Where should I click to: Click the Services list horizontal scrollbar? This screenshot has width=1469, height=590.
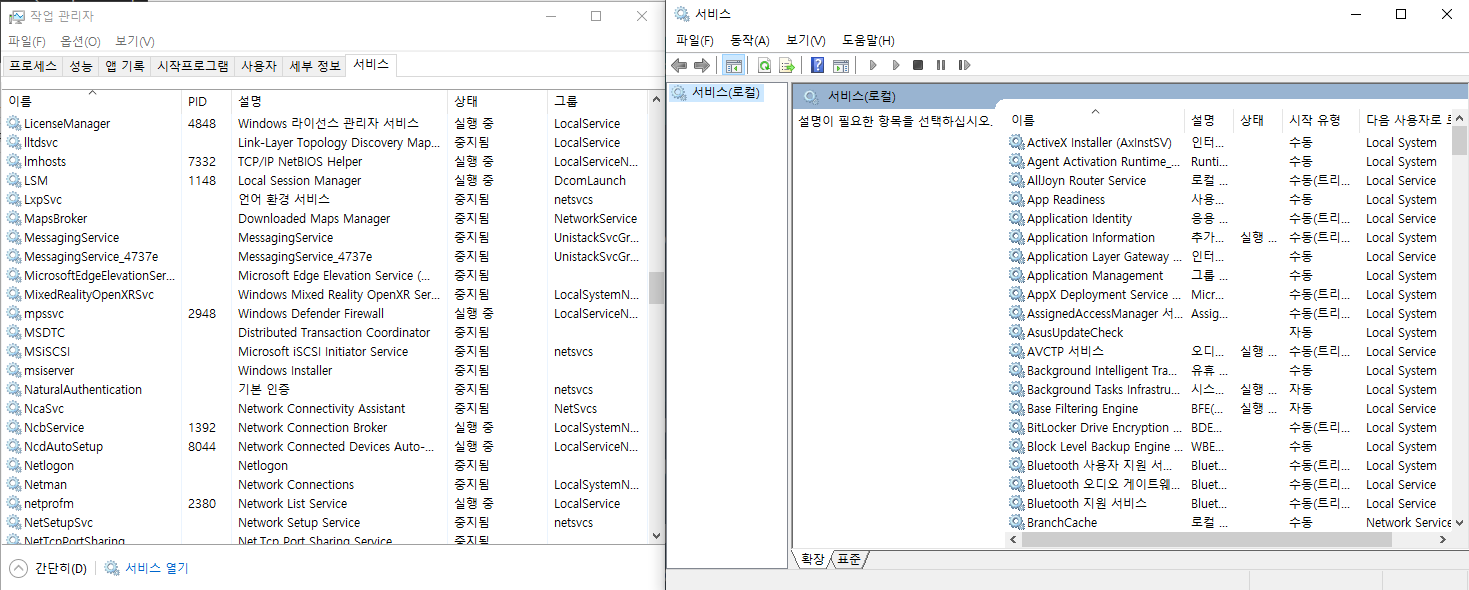click(1206, 539)
